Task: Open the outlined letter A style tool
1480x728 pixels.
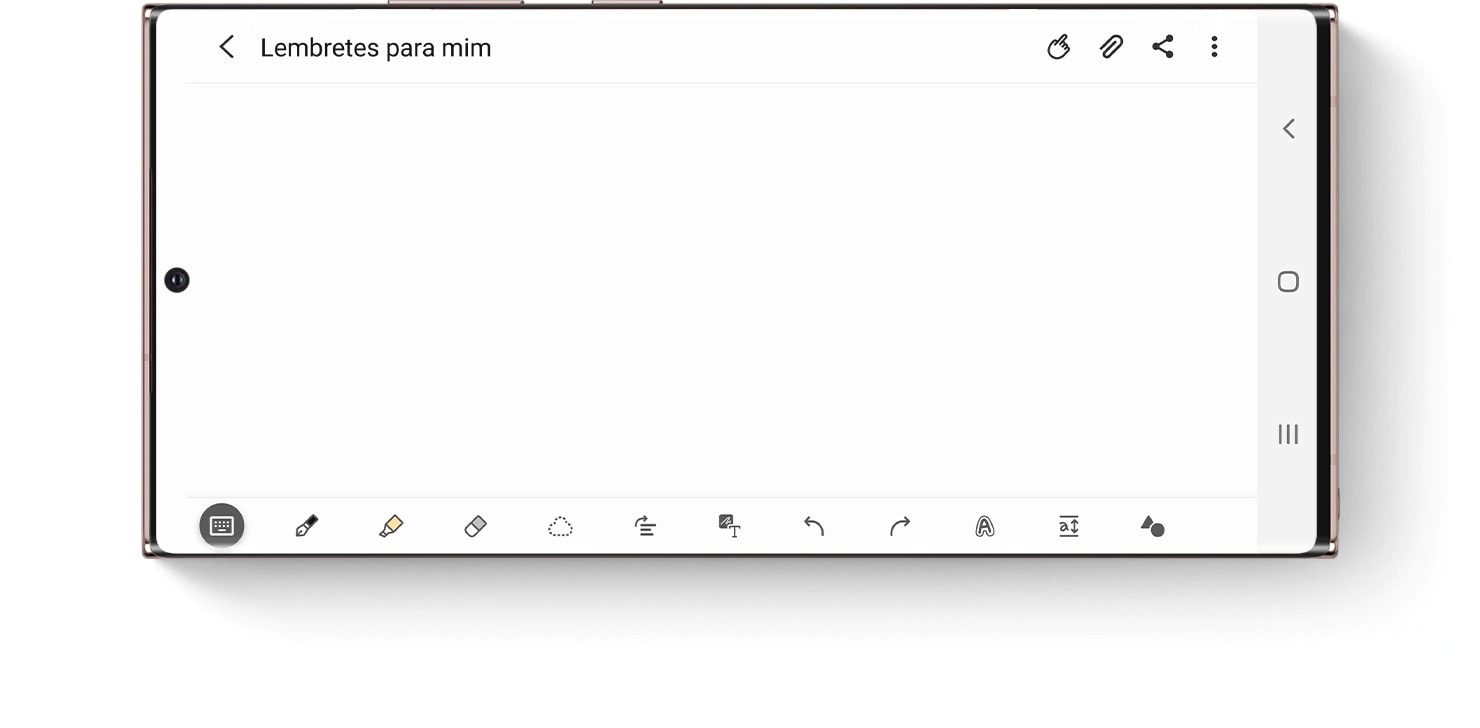Action: (984, 526)
